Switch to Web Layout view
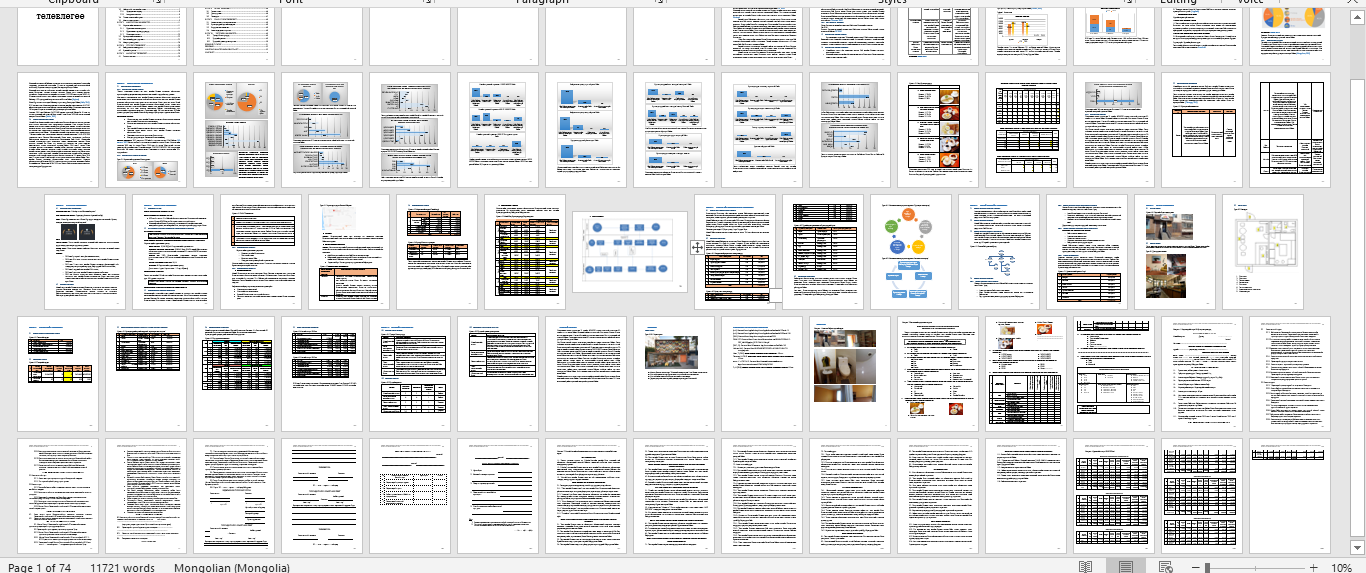The height and width of the screenshot is (573, 1366). [x=1165, y=567]
